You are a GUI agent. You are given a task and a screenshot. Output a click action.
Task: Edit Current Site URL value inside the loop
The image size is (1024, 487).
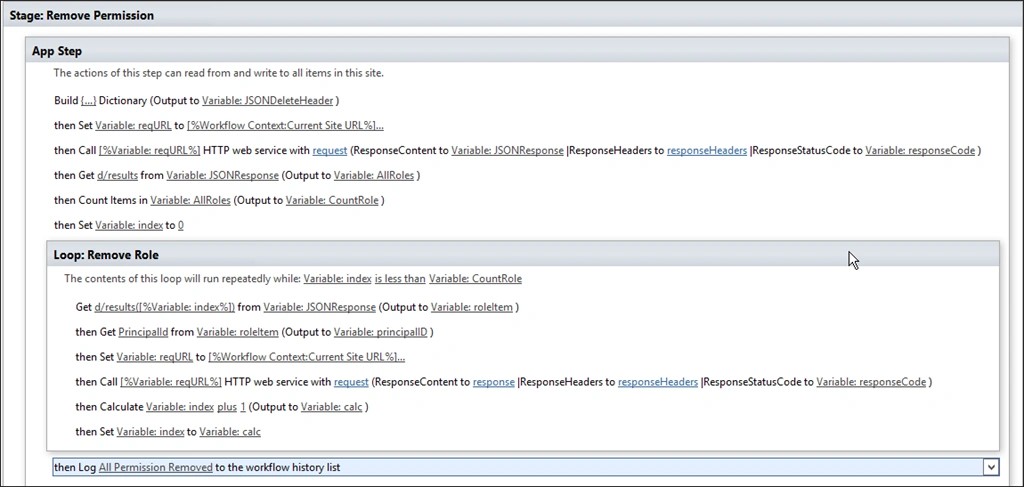(x=307, y=357)
